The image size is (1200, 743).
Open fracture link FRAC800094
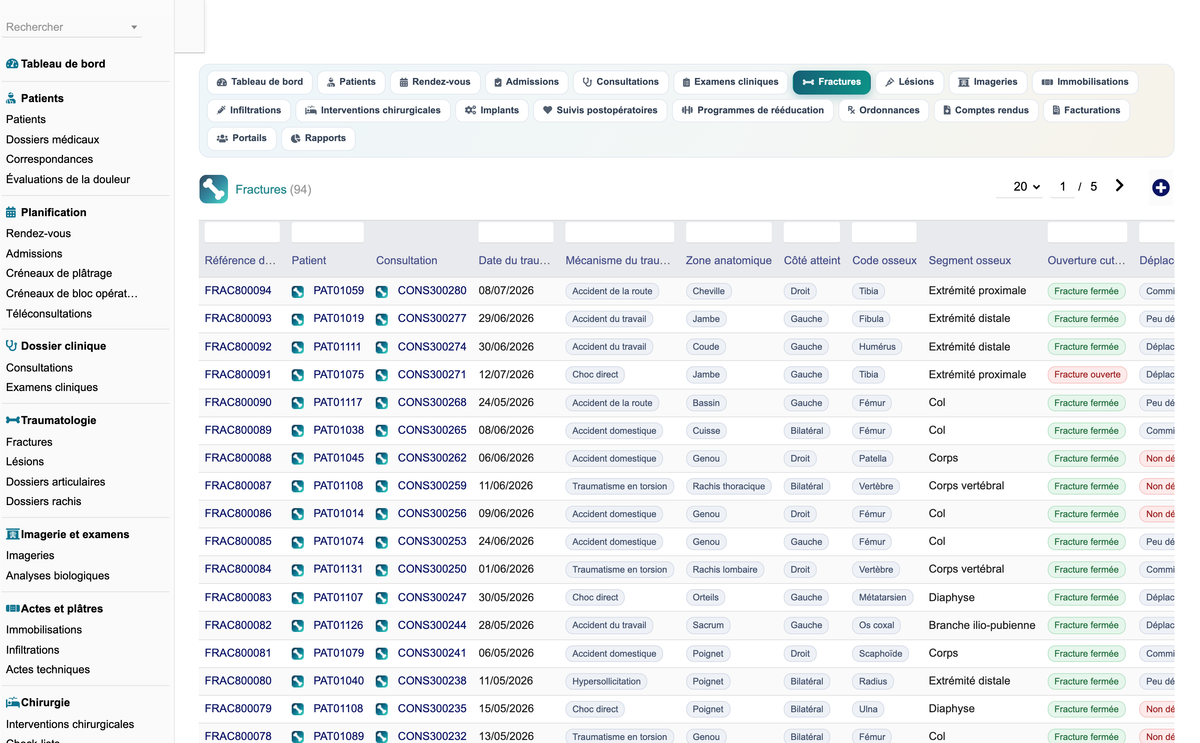[238, 291]
